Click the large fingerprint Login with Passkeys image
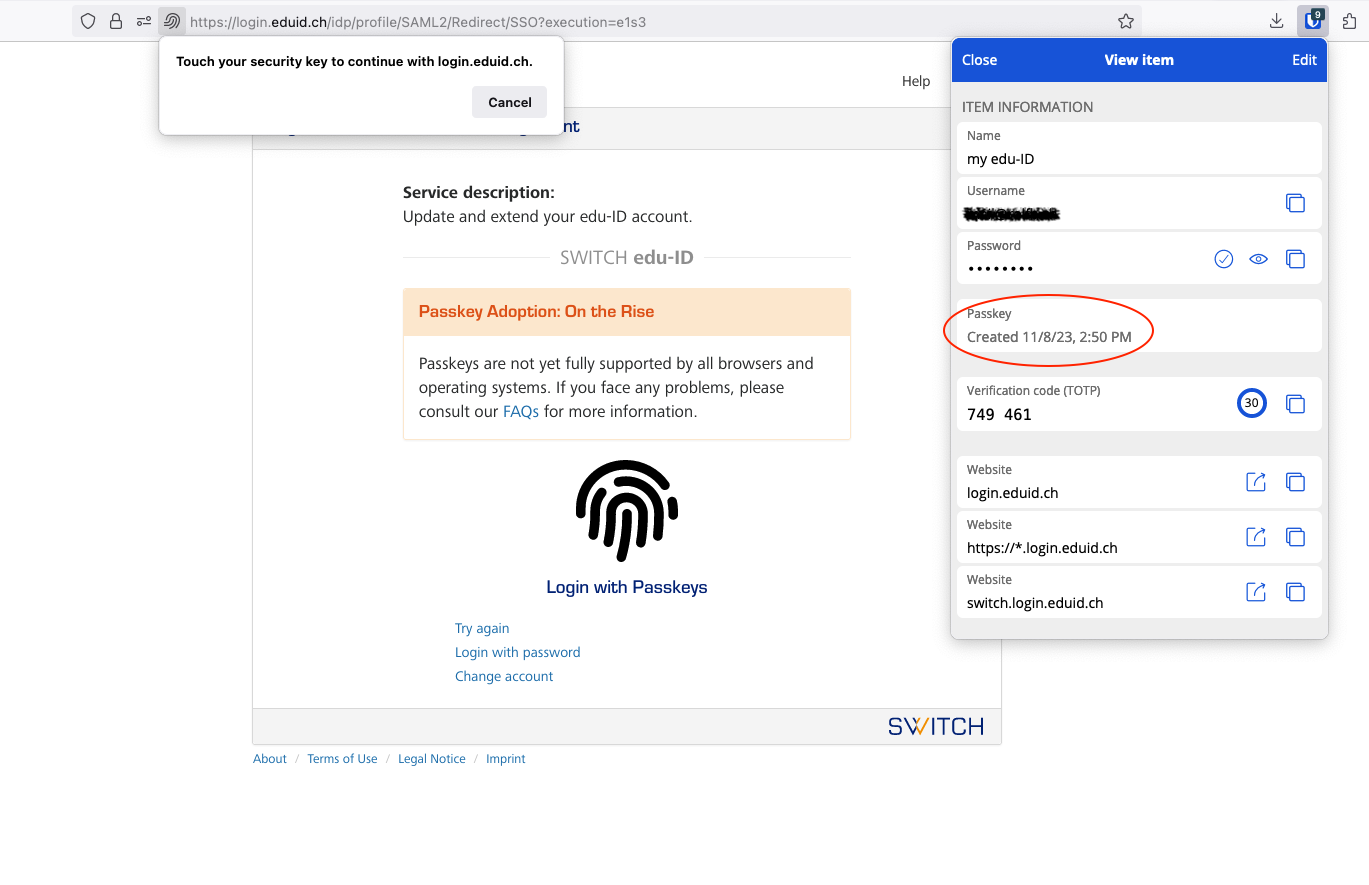The image size is (1369, 885). point(627,510)
